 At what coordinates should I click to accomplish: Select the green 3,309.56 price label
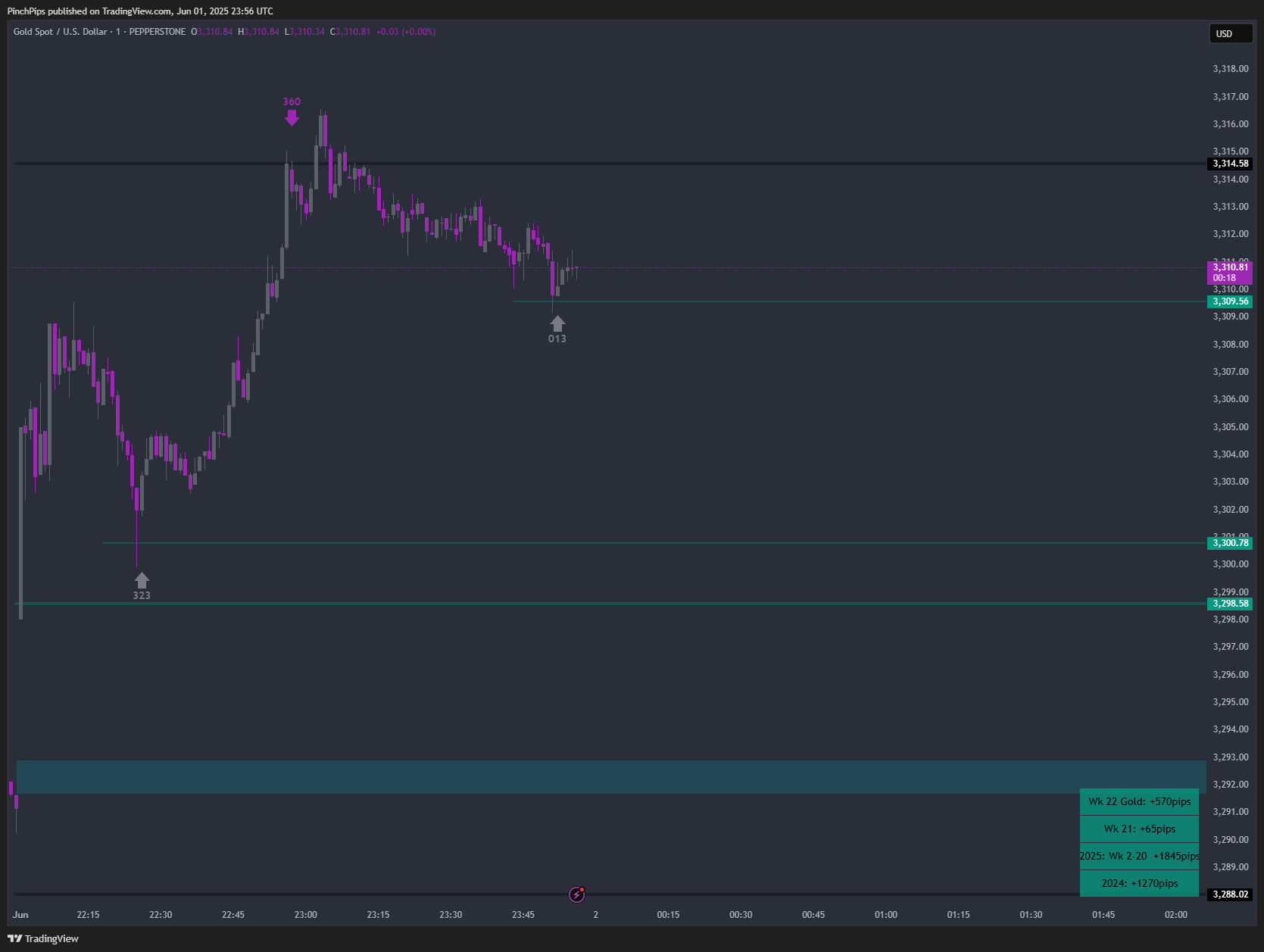[1229, 301]
